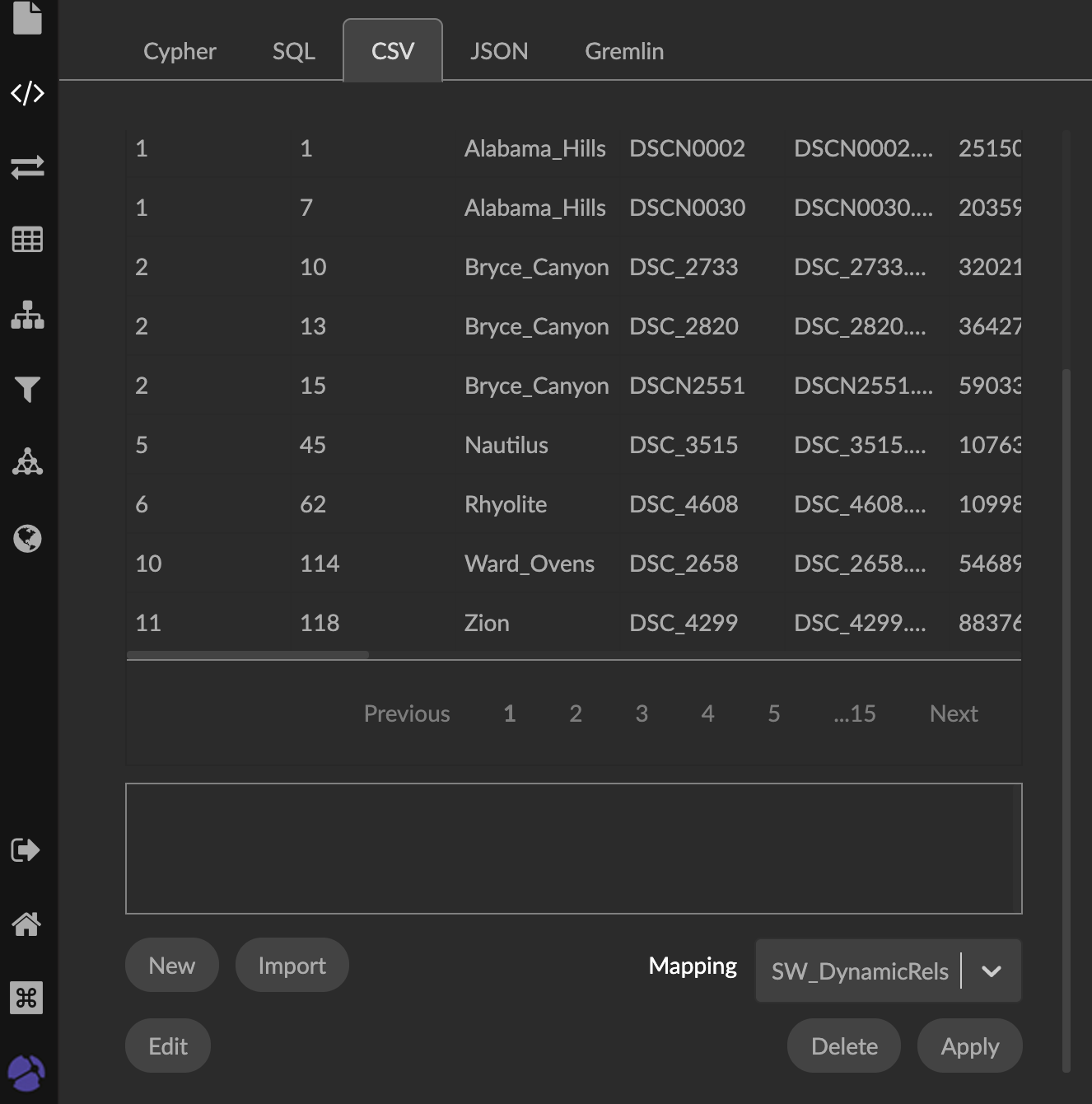The image size is (1092, 1104).
Task: Open the table view sidebar icon
Action: pyautogui.click(x=27, y=240)
